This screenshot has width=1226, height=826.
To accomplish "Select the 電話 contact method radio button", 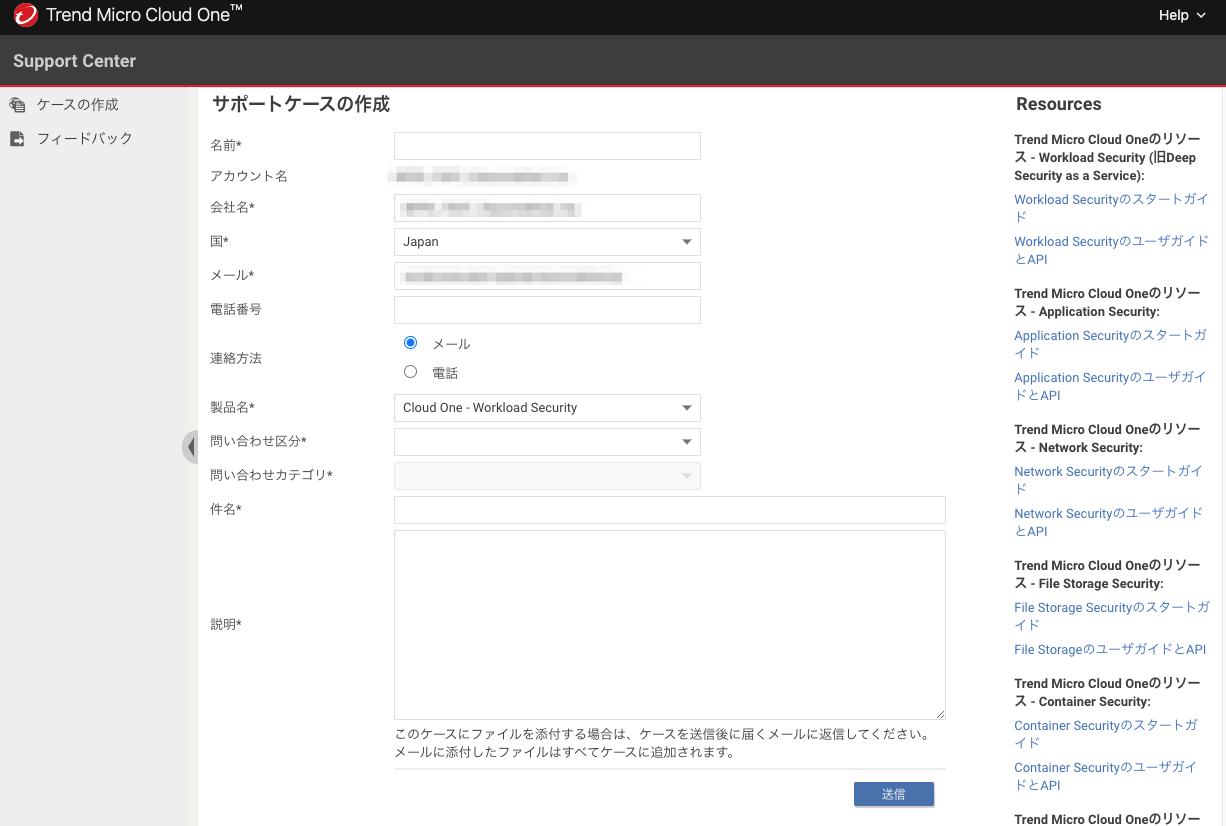I will 410,372.
